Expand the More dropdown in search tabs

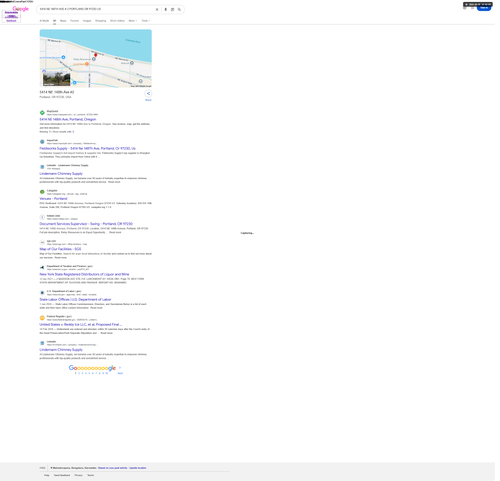[x=133, y=21]
